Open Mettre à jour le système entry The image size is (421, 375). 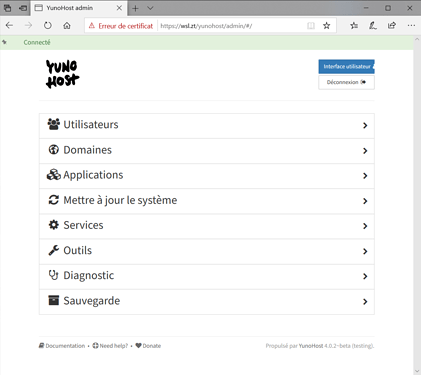coord(207,201)
